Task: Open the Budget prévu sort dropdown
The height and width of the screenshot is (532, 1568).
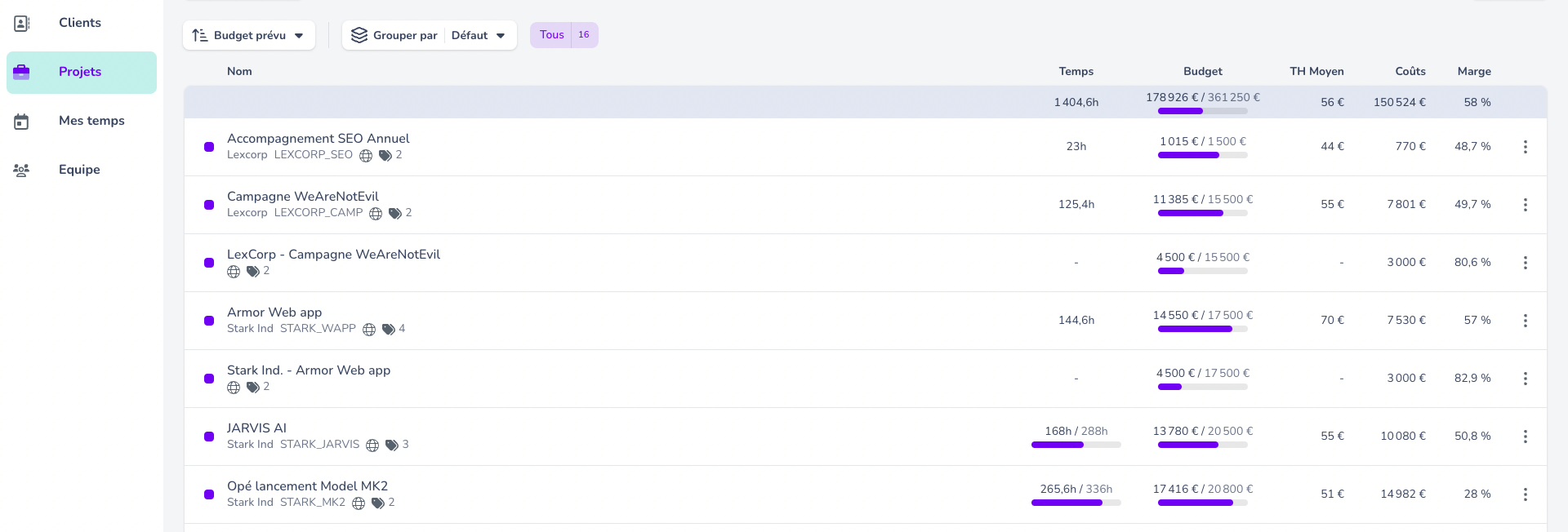Action: pyautogui.click(x=249, y=35)
